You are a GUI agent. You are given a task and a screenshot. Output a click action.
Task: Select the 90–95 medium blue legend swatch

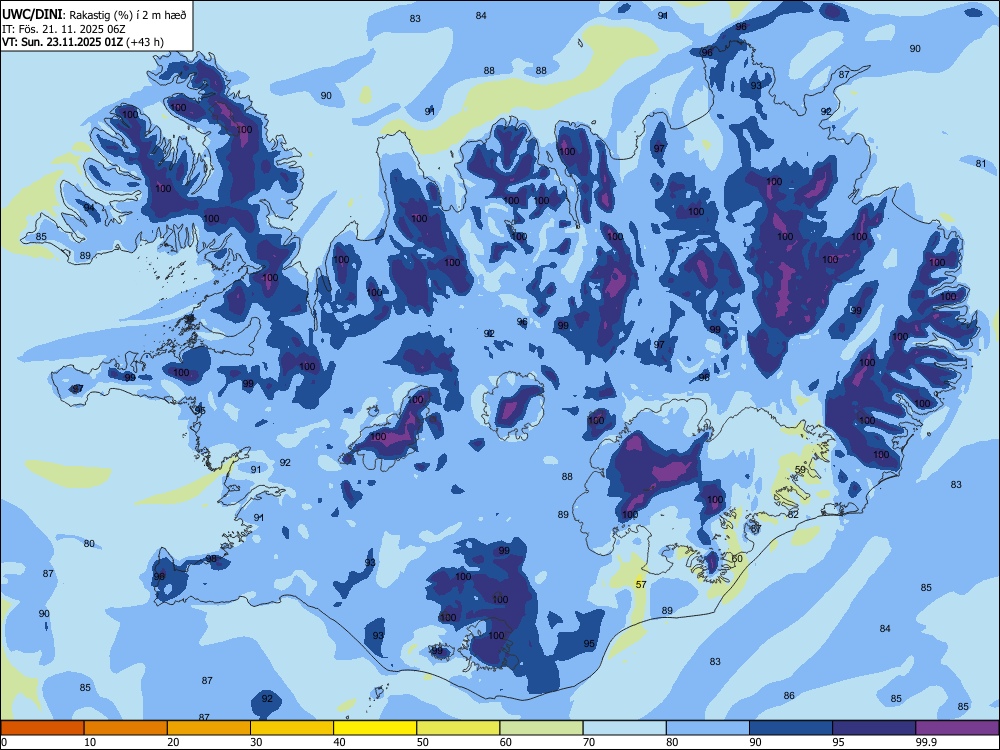pos(791,728)
